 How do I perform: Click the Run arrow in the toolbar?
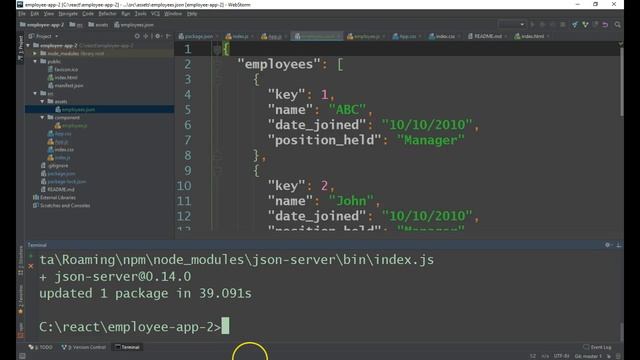pyautogui.click(x=532, y=25)
